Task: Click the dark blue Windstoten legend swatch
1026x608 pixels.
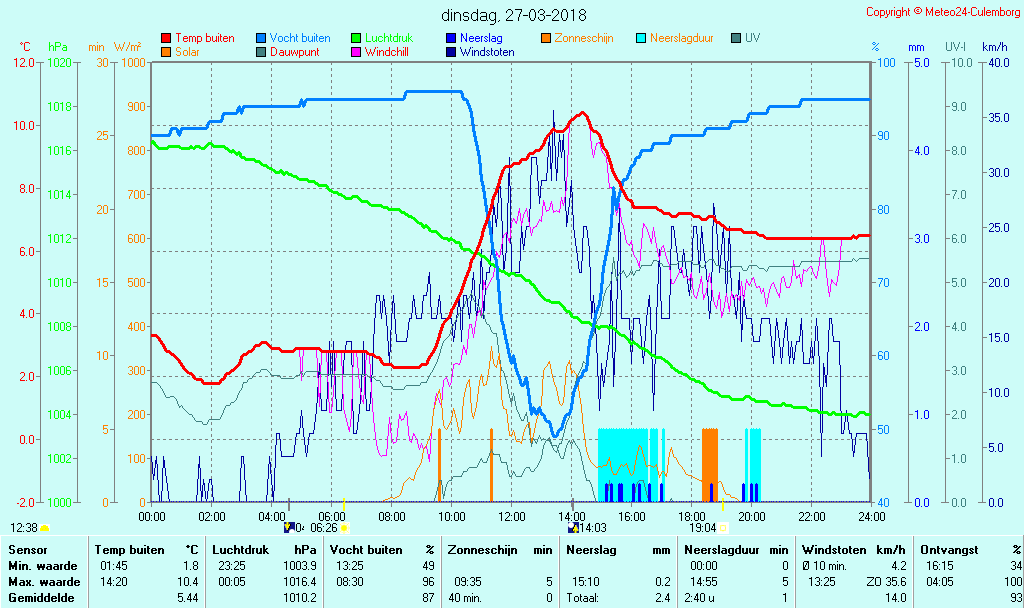Action: coord(451,52)
